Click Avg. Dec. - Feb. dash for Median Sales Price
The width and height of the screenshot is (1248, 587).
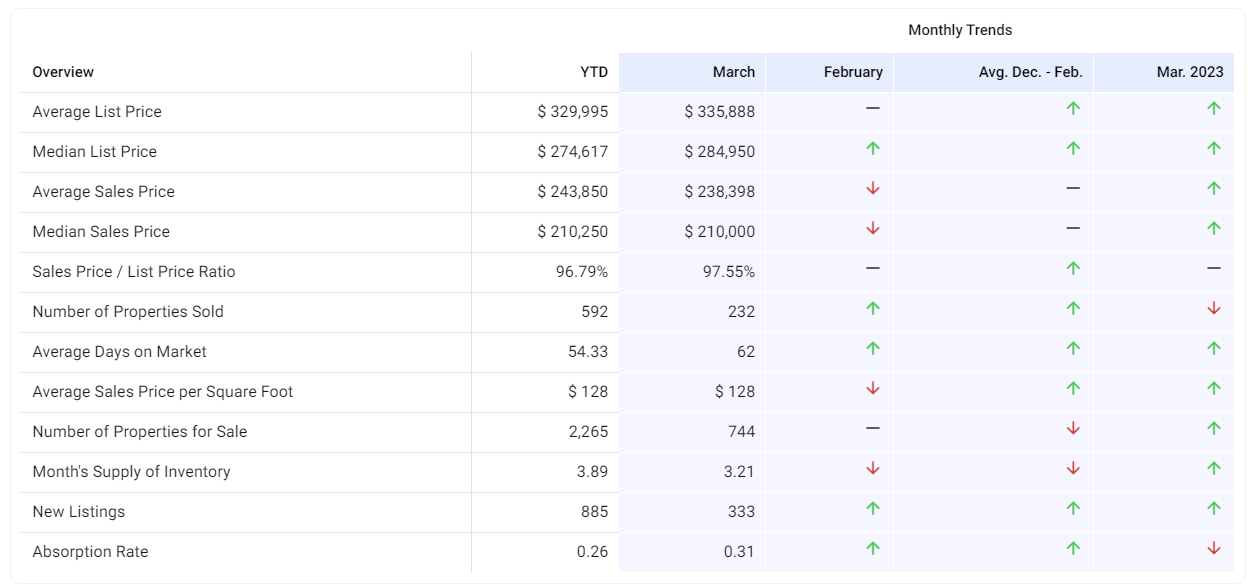[1073, 228]
